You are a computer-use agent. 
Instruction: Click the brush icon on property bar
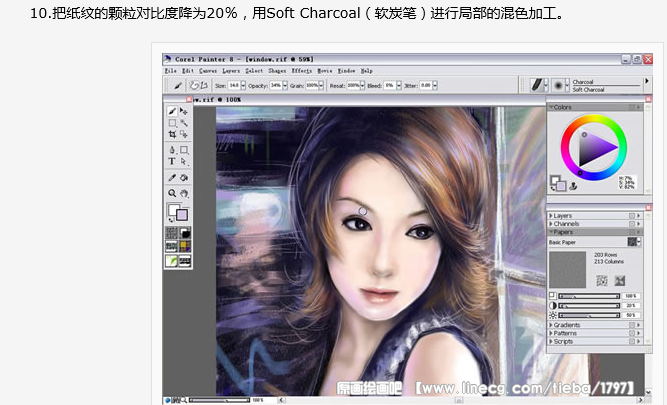pos(177,86)
